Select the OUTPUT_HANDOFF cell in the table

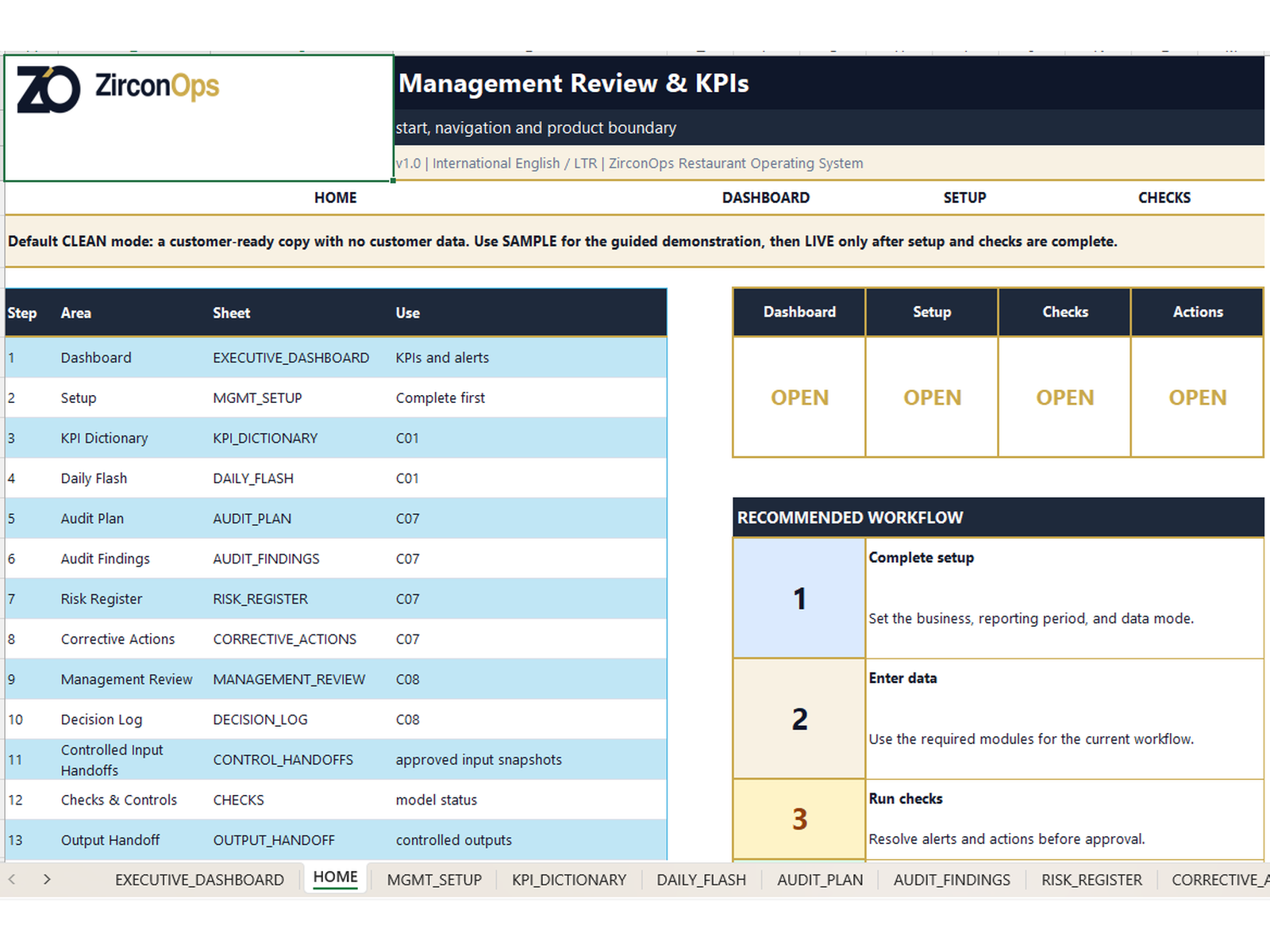302,840
